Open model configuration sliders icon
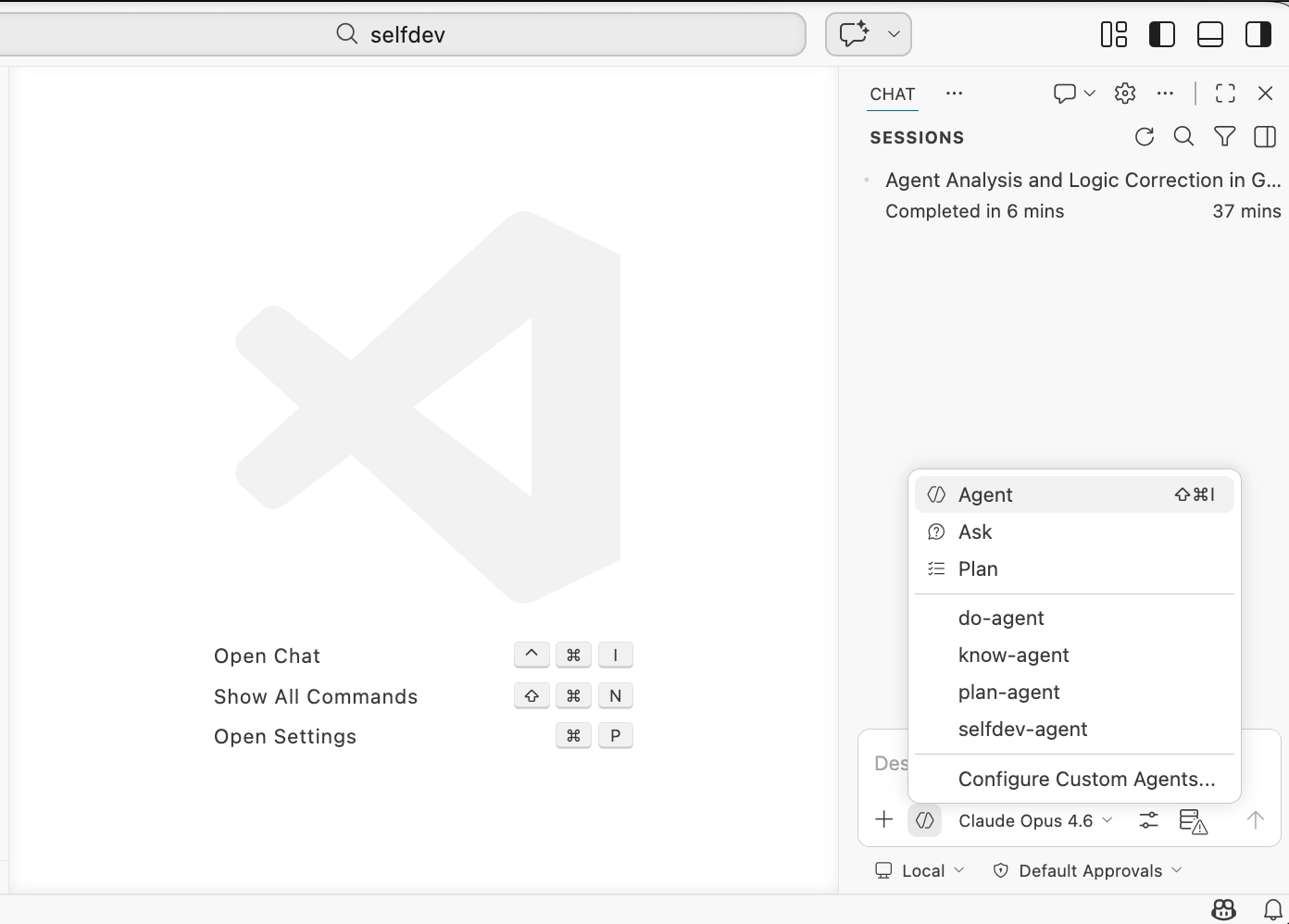Viewport: 1289px width, 924px height. [1148, 820]
